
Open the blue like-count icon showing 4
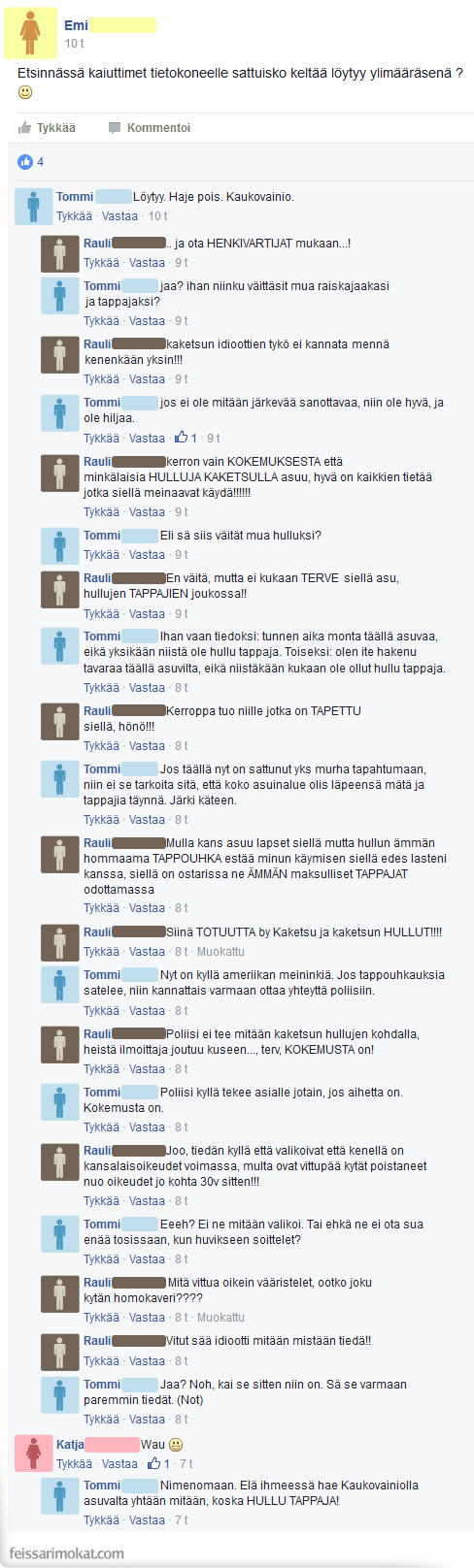click(25, 161)
